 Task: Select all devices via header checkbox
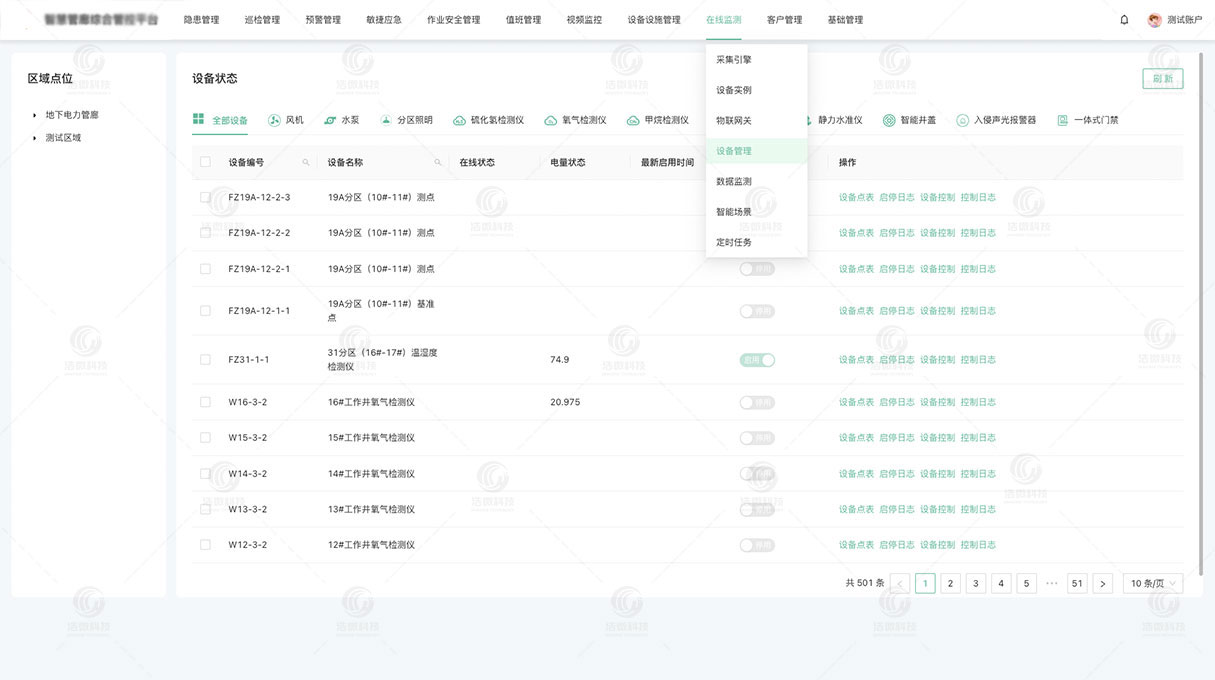tap(205, 161)
